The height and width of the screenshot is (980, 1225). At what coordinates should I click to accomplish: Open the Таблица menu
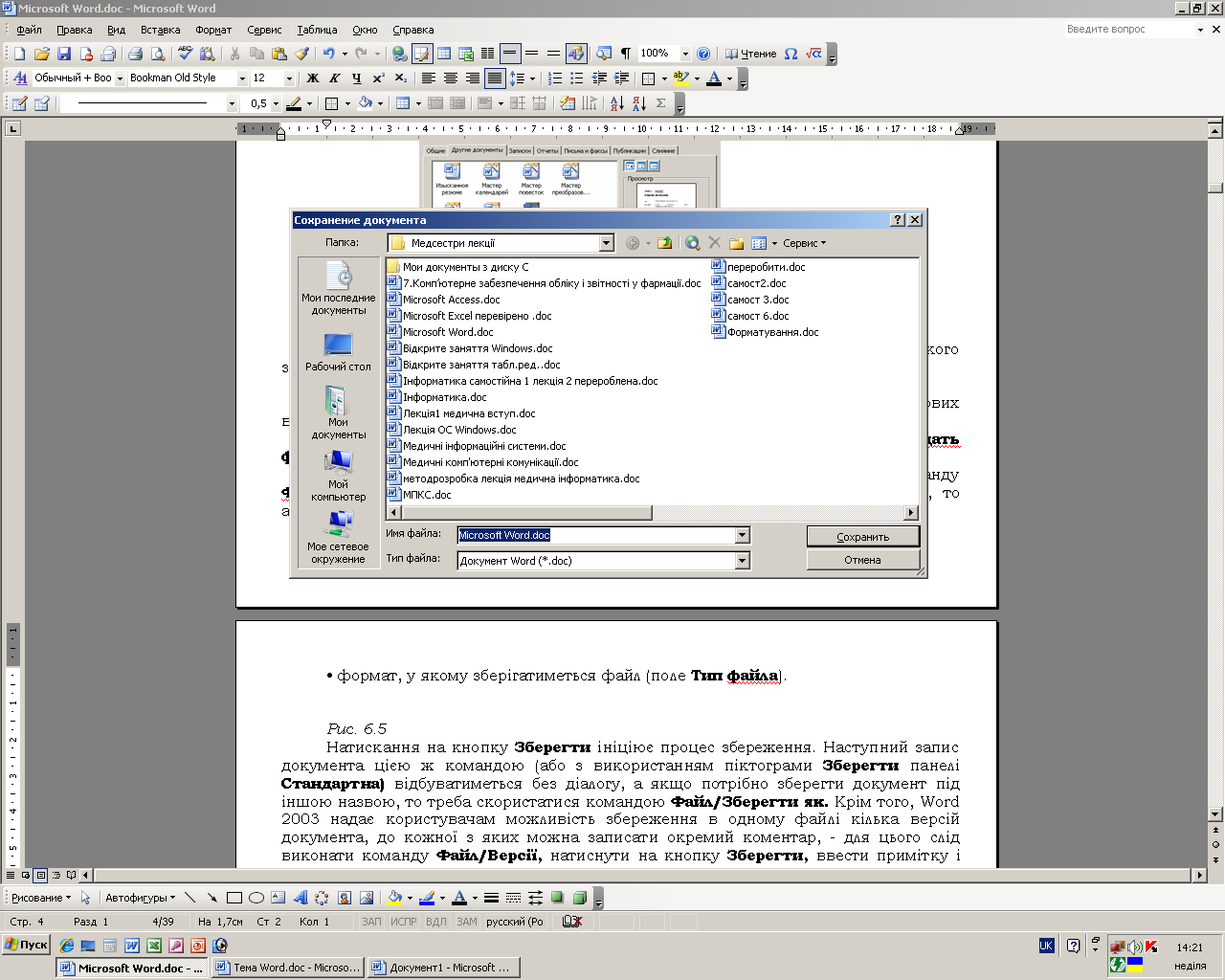point(317,30)
